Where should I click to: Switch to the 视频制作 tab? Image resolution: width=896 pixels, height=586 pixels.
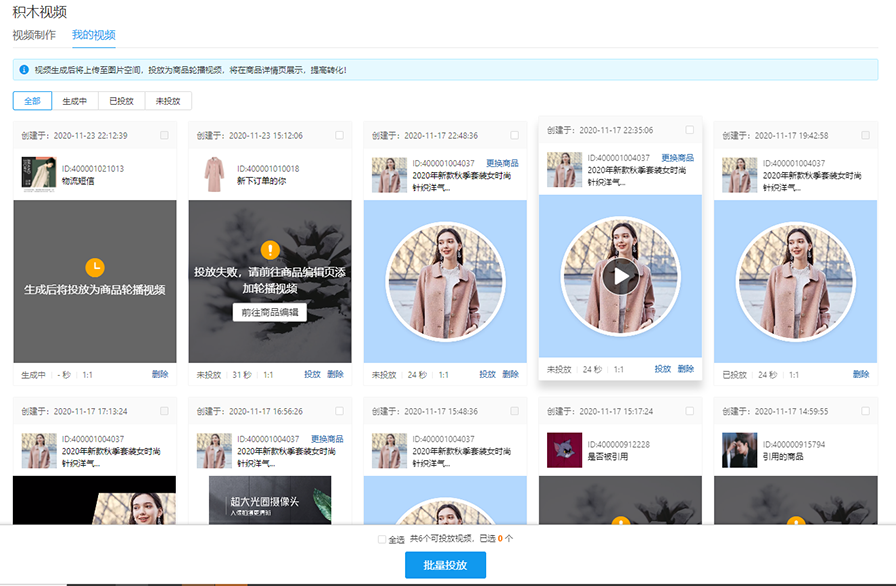tap(34, 35)
